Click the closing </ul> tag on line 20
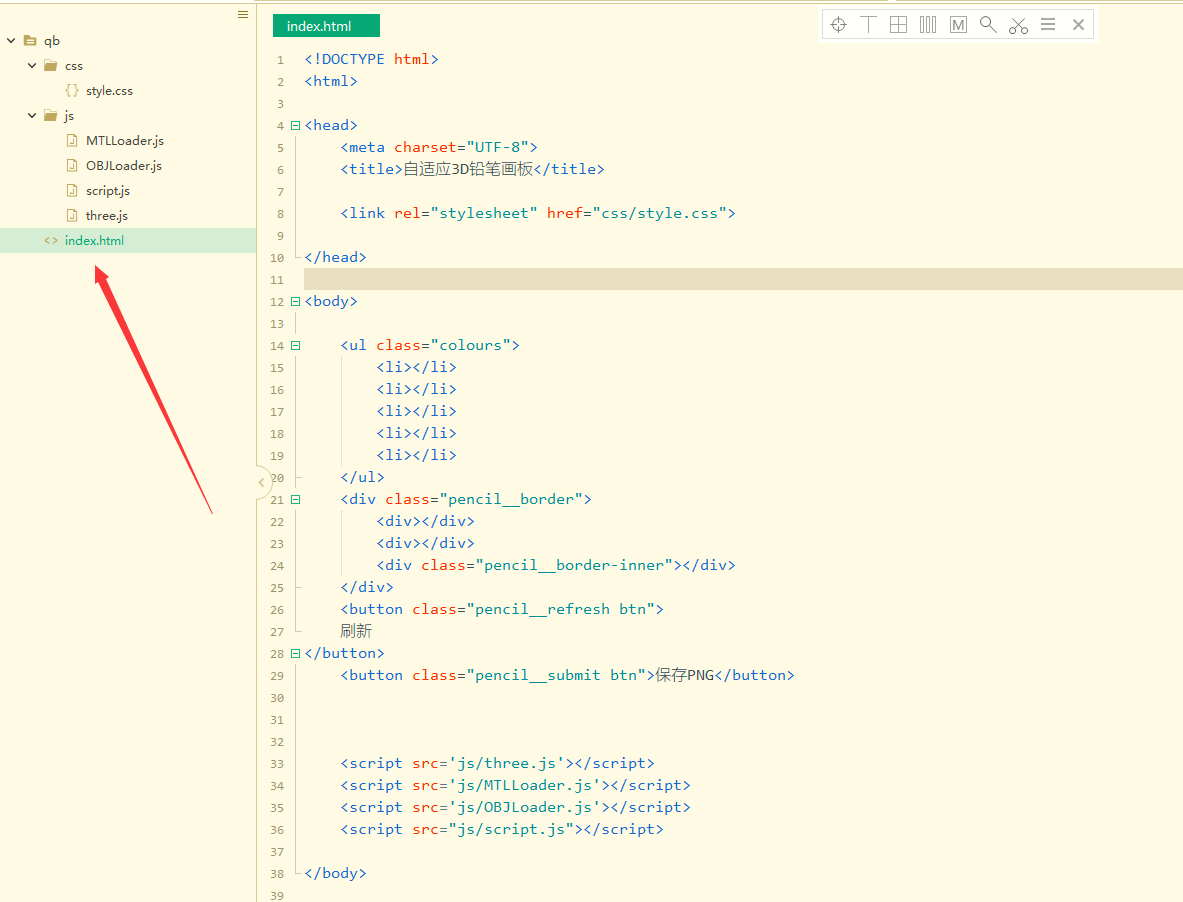1183x902 pixels. pyautogui.click(x=362, y=477)
